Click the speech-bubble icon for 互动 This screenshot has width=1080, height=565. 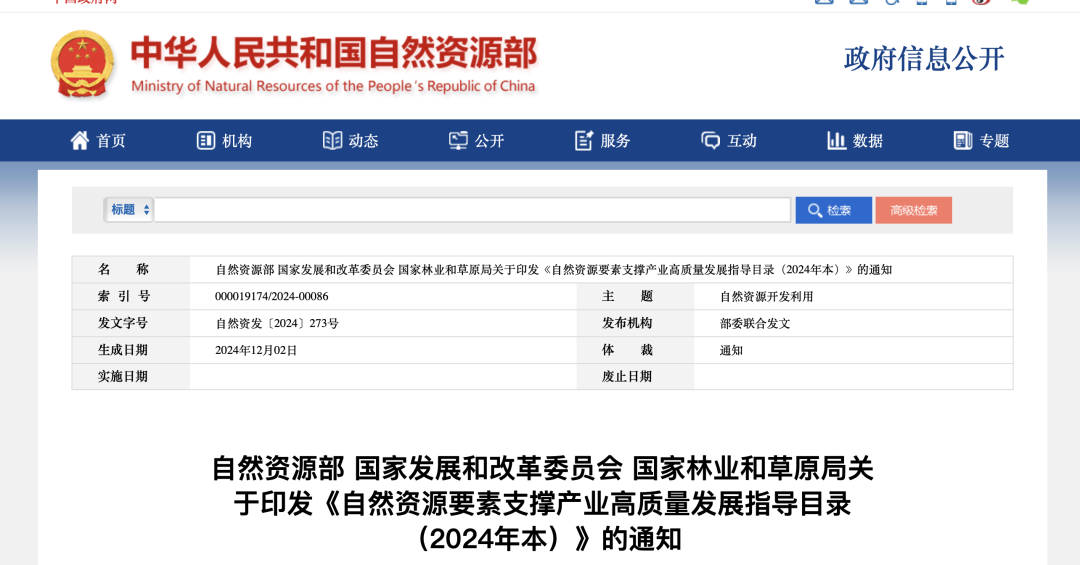click(710, 141)
